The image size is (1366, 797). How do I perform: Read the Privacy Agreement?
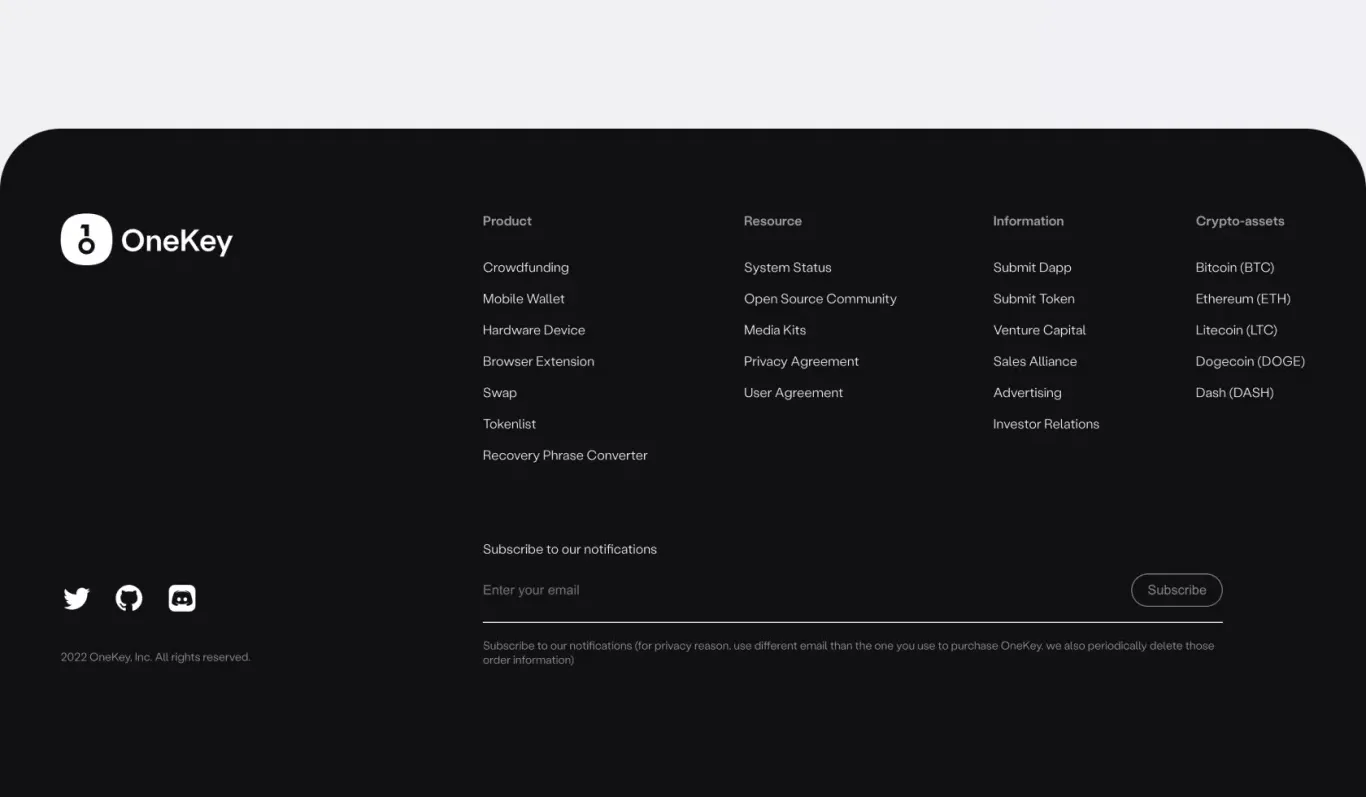click(x=801, y=361)
